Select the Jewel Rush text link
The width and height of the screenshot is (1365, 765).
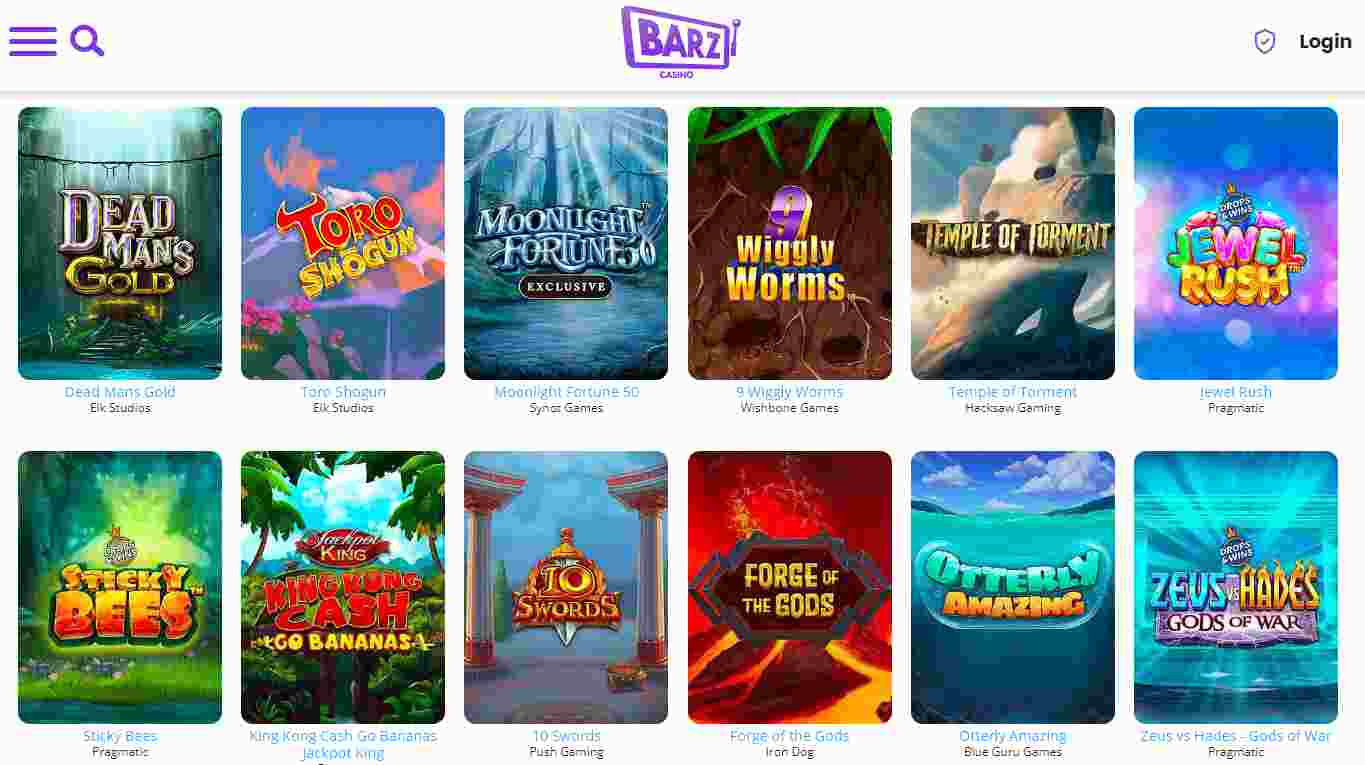(x=1236, y=392)
